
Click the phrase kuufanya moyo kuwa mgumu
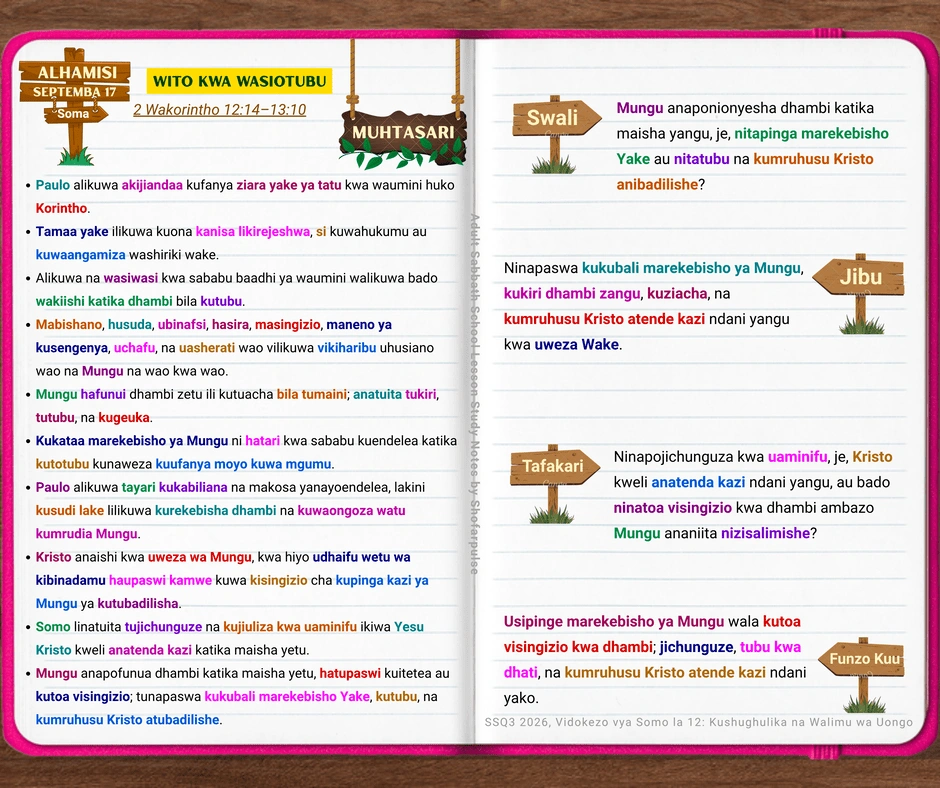243,464
